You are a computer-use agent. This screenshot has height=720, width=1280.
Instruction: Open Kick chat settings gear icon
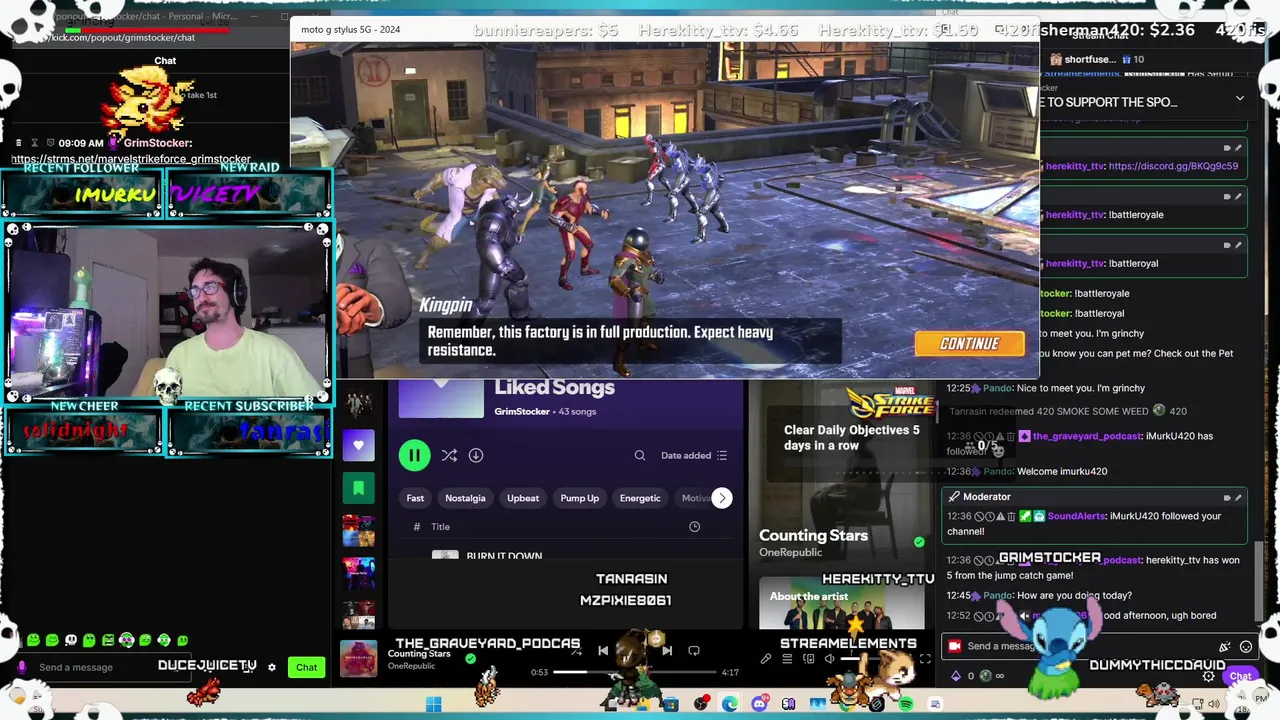(x=271, y=667)
